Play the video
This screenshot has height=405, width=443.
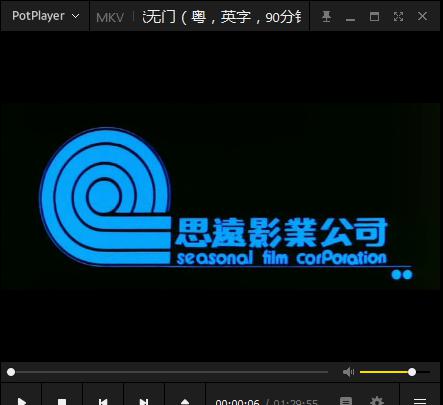point(21,400)
